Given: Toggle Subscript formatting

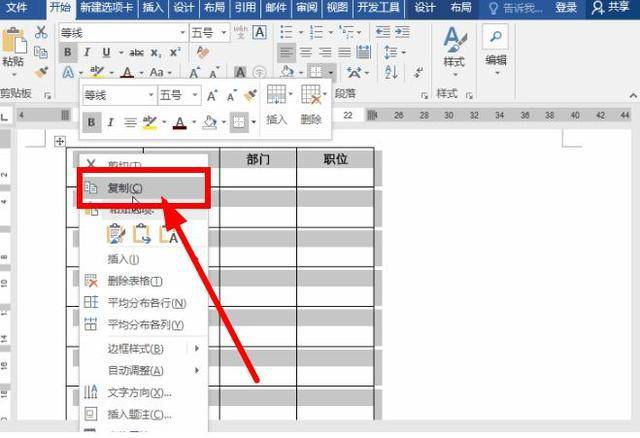Looking at the screenshot, I should click(156, 53).
